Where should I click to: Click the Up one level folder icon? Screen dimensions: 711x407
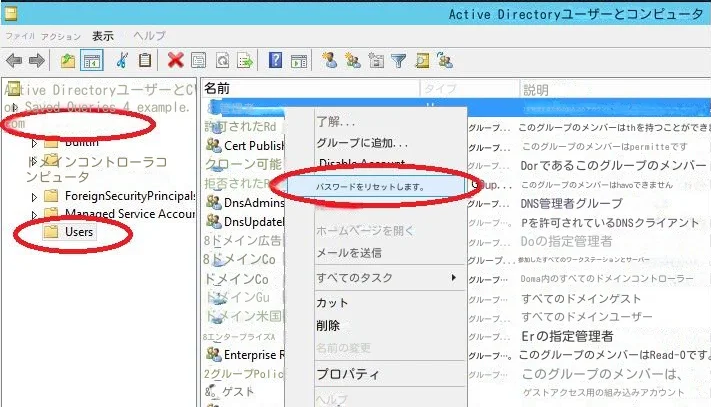tap(68, 60)
